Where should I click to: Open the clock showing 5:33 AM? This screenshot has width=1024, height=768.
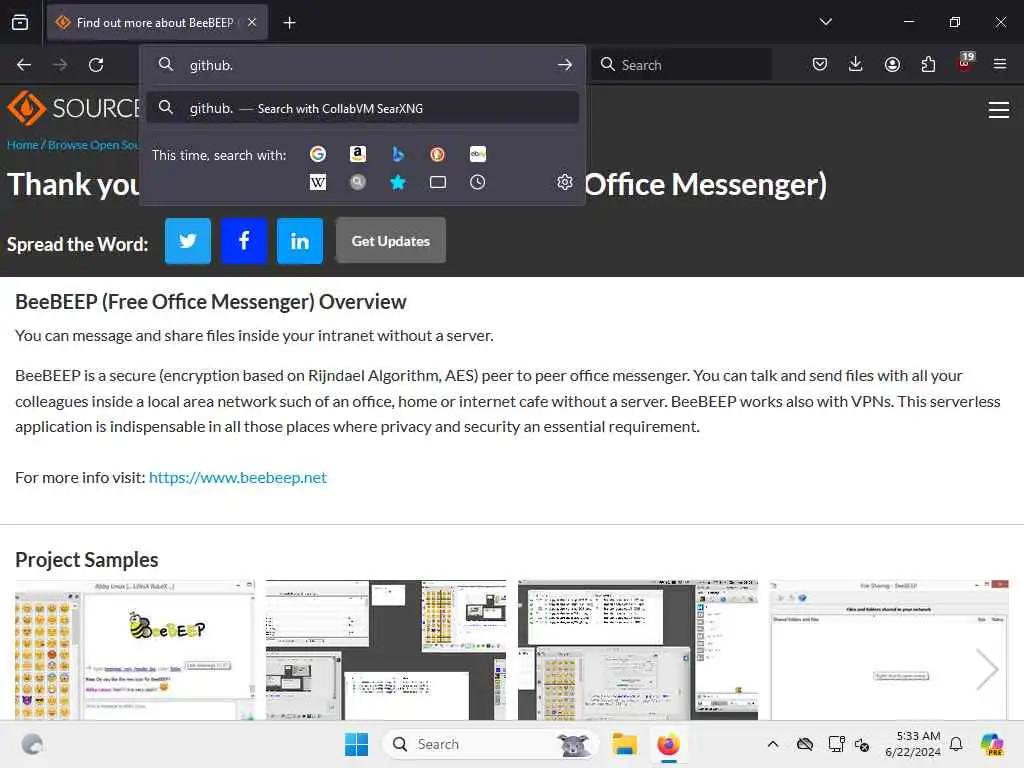(913, 744)
